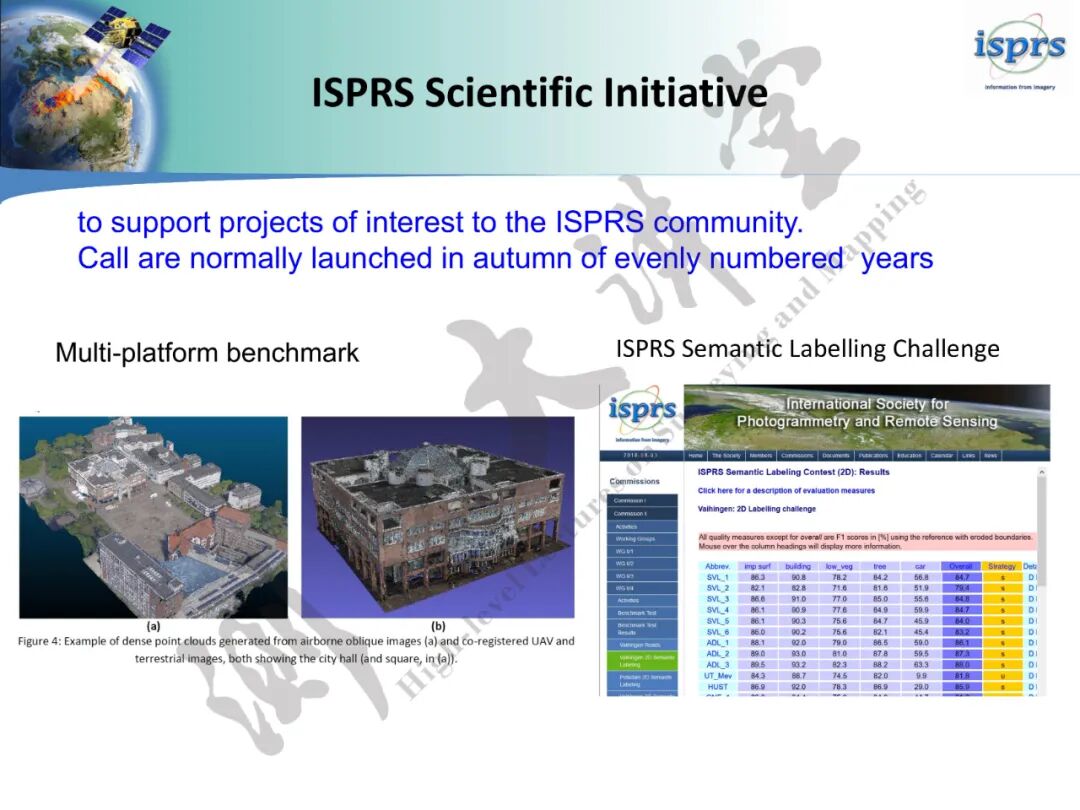The height and width of the screenshot is (810, 1080).
Task: Click the ISPRS Semantic Labelling Challenge heading
Action: pyautogui.click(x=807, y=349)
